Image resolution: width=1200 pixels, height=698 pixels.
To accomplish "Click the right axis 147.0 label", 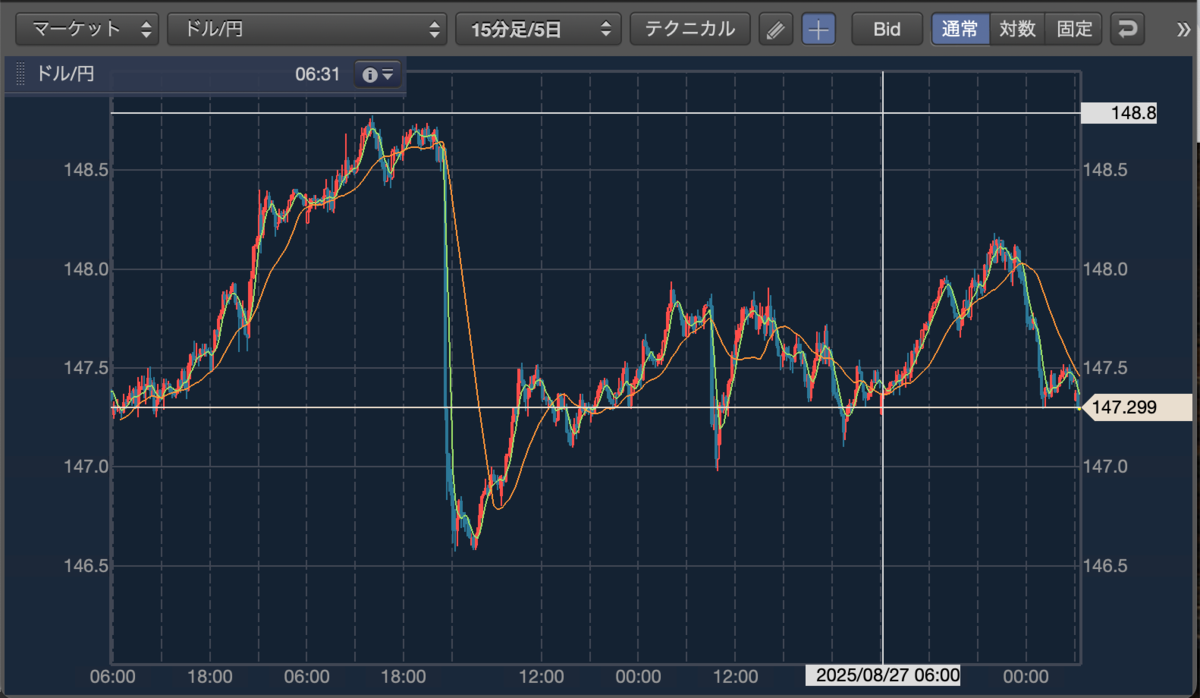I will pyautogui.click(x=1105, y=467).
